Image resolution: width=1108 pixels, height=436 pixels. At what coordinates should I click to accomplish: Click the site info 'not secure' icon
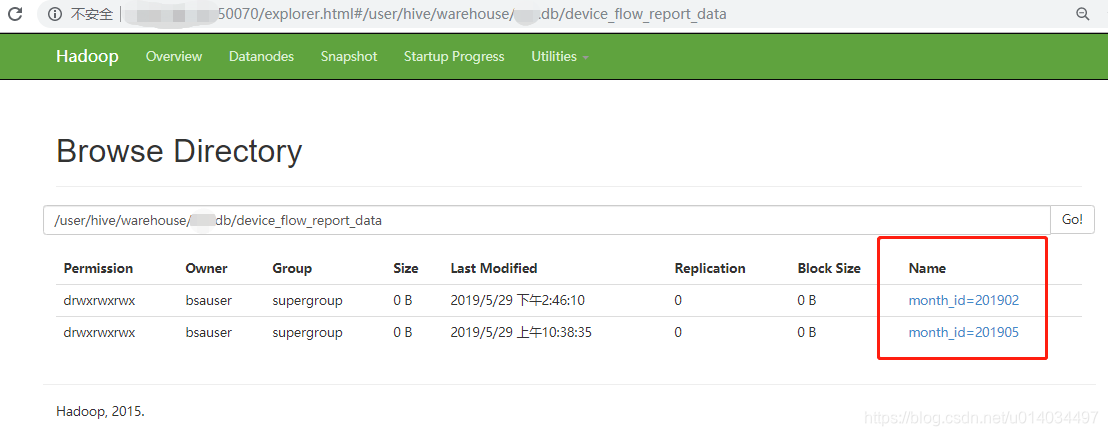tap(55, 13)
